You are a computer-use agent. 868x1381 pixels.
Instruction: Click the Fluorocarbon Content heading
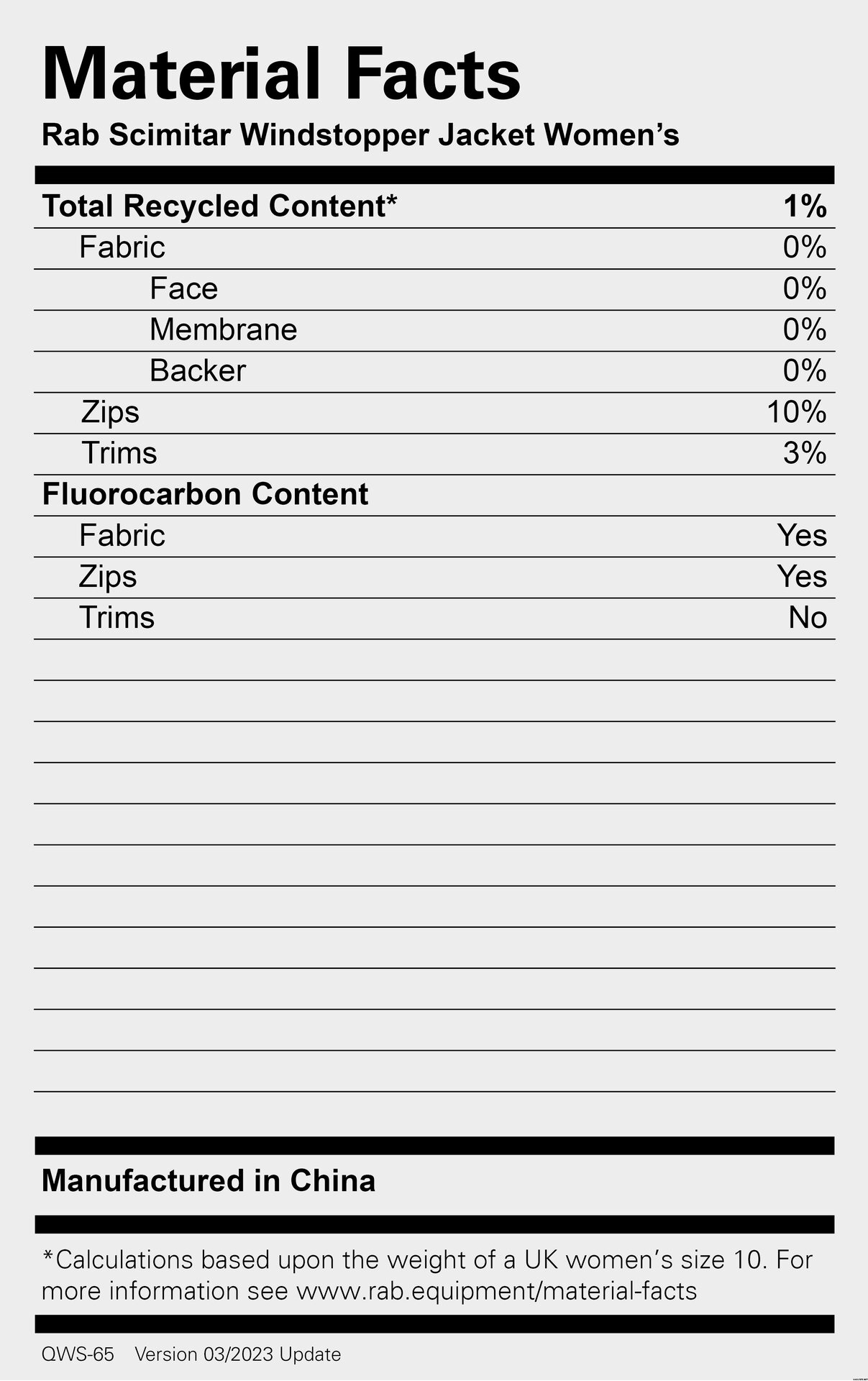click(205, 494)
